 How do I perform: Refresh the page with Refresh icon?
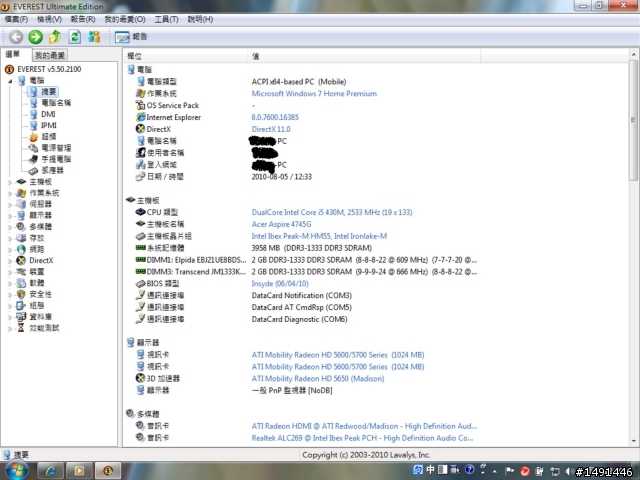click(74, 37)
